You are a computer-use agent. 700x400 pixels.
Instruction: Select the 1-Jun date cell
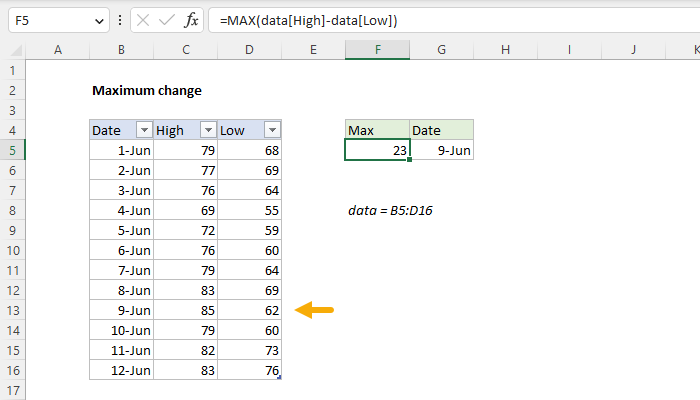pyautogui.click(x=121, y=150)
